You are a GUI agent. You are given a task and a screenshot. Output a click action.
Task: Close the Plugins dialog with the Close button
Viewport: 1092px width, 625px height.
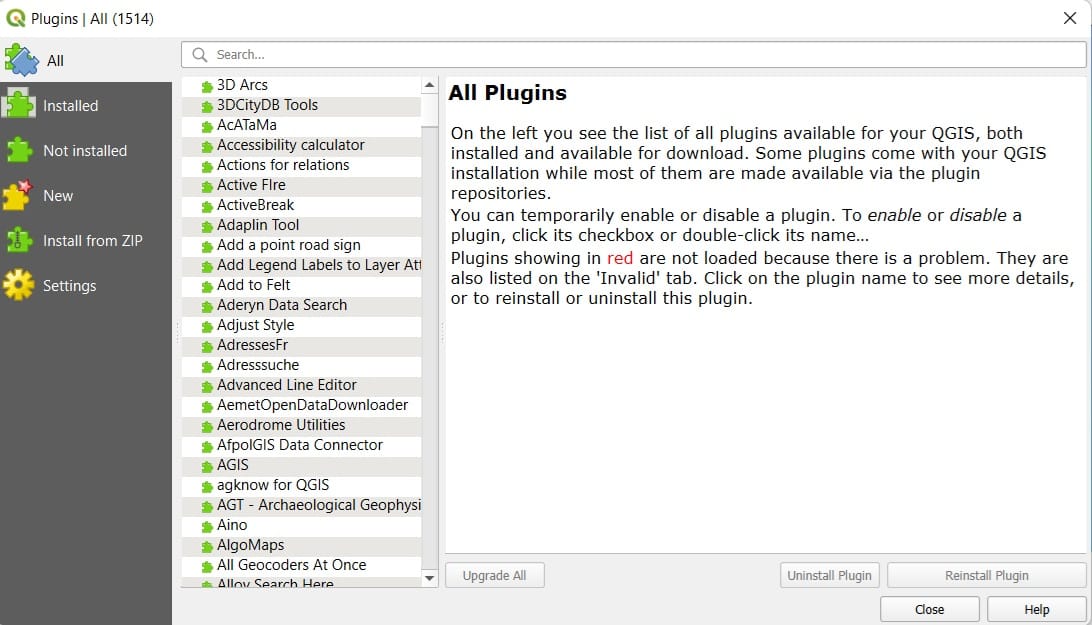[930, 610]
